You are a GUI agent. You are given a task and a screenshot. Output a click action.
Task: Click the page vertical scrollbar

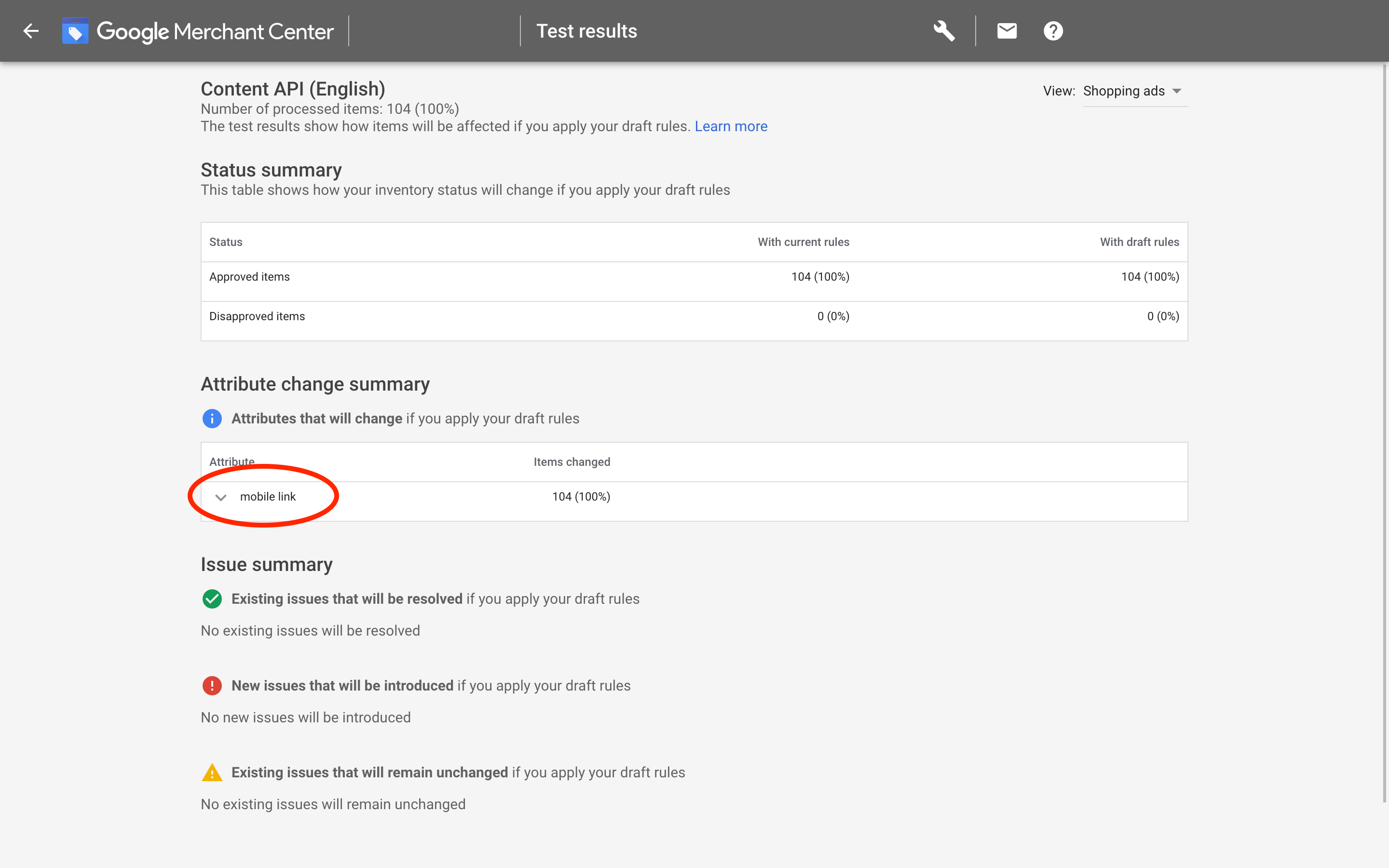click(1384, 431)
